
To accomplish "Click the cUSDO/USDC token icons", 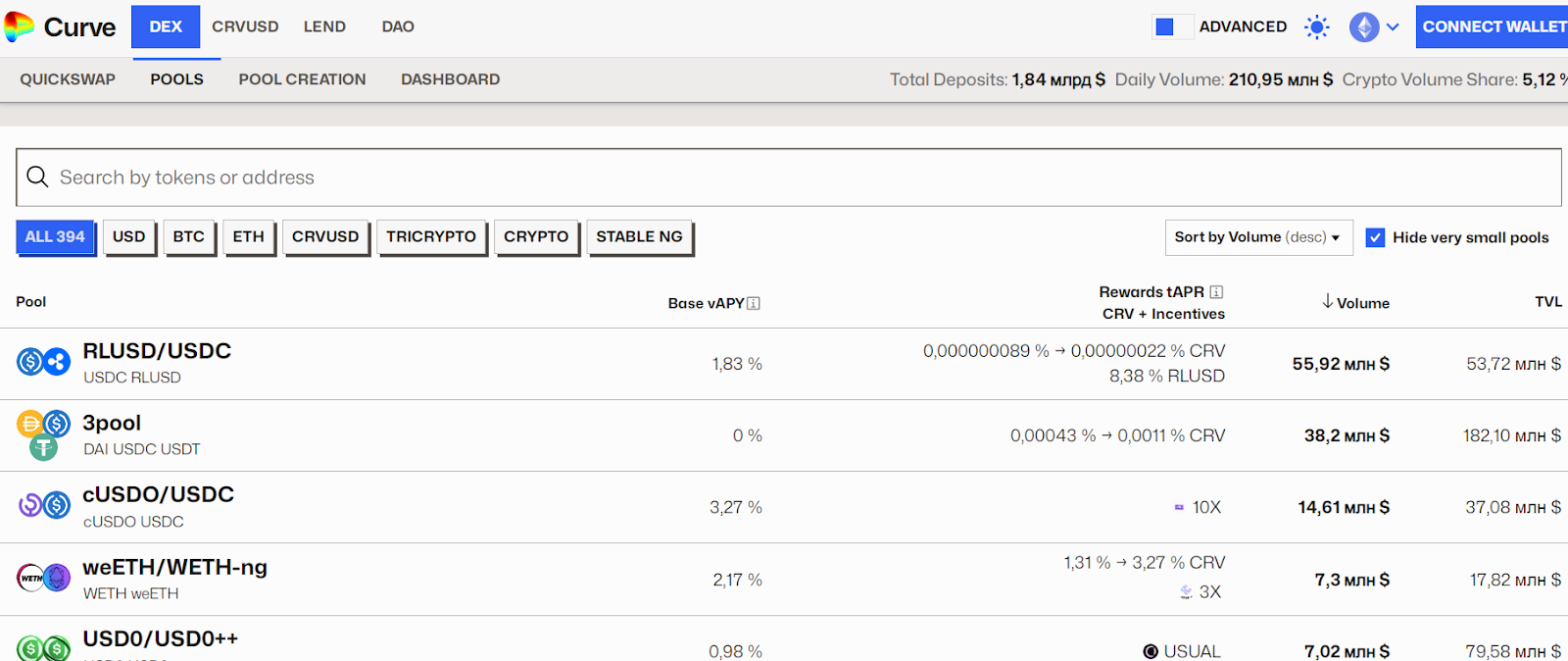I will [x=44, y=505].
